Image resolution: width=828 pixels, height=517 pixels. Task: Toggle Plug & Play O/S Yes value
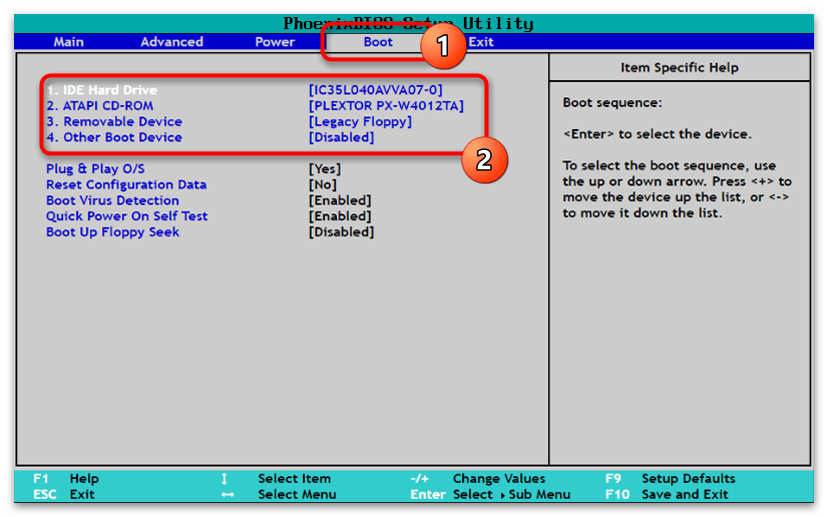(324, 169)
